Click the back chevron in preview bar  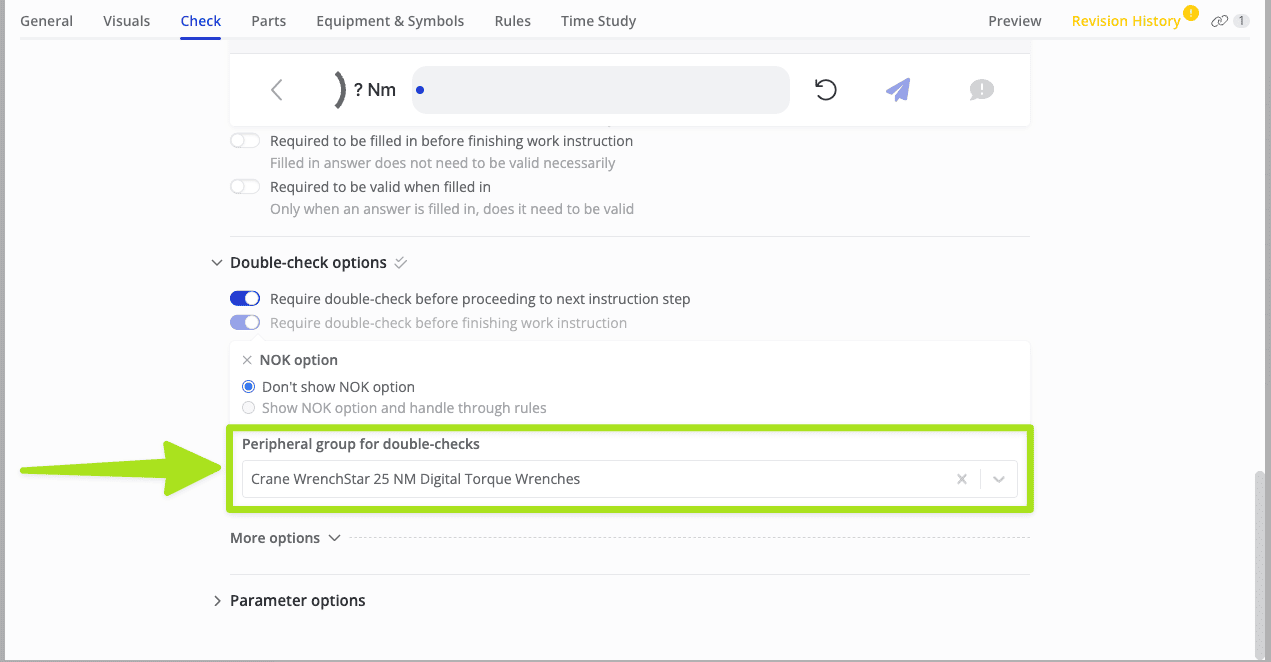pos(277,90)
